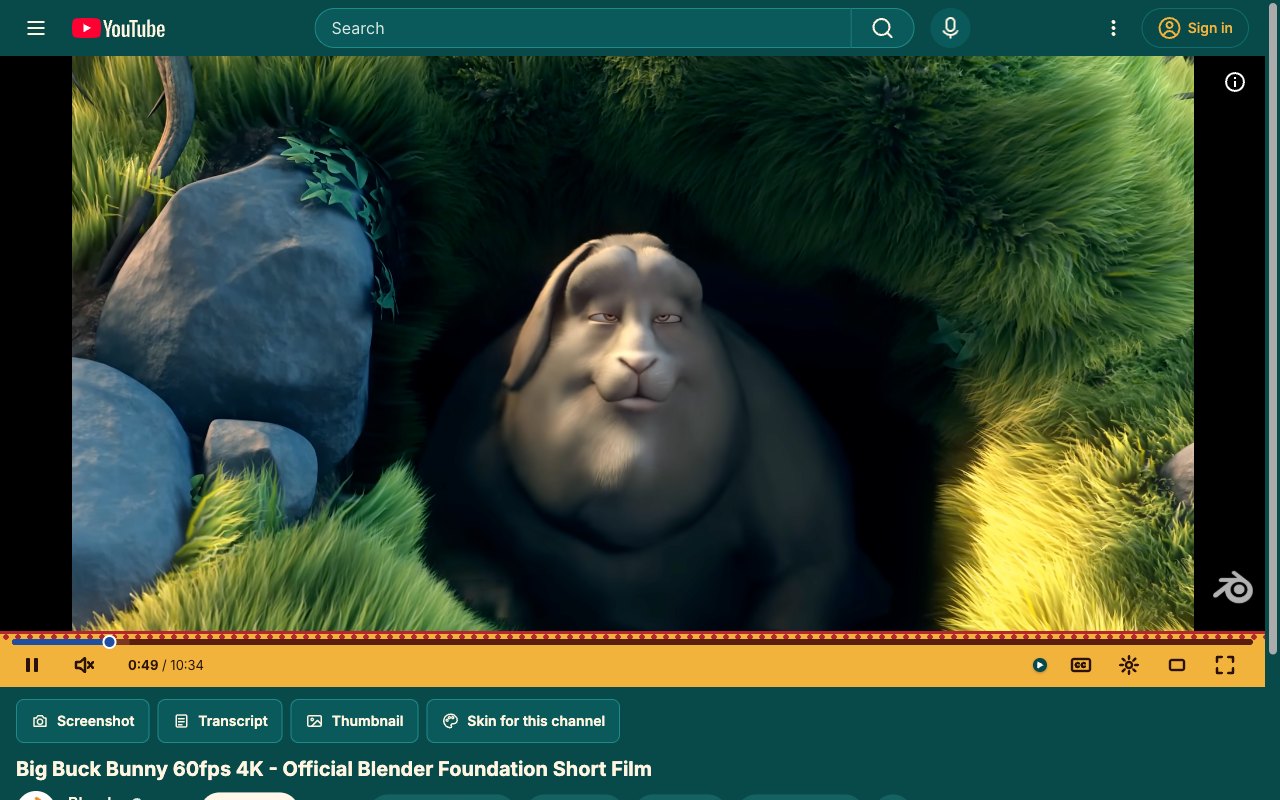Take a Screenshot of the video

click(x=83, y=721)
